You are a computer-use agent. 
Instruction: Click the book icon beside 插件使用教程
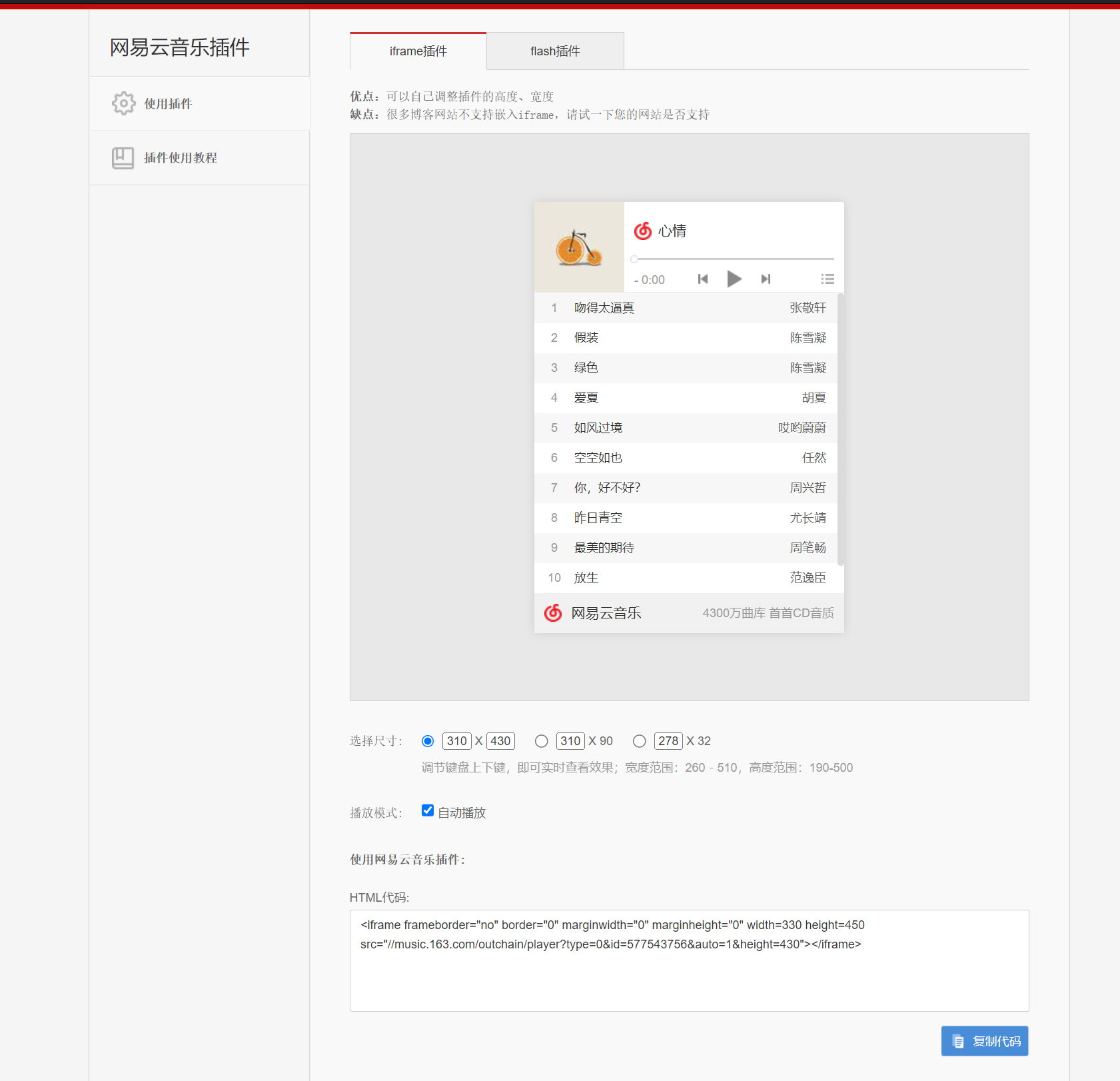pyautogui.click(x=123, y=158)
